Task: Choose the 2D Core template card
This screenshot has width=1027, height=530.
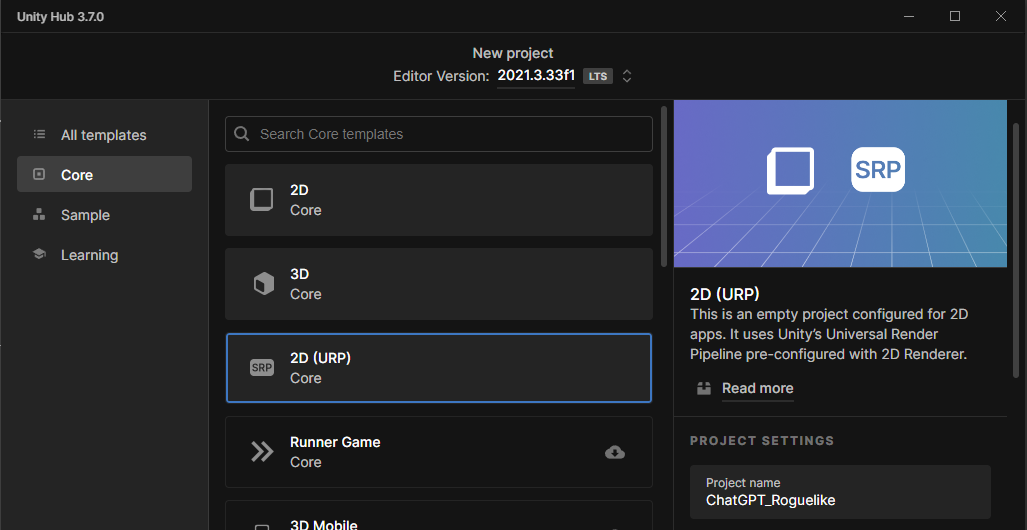Action: point(439,200)
